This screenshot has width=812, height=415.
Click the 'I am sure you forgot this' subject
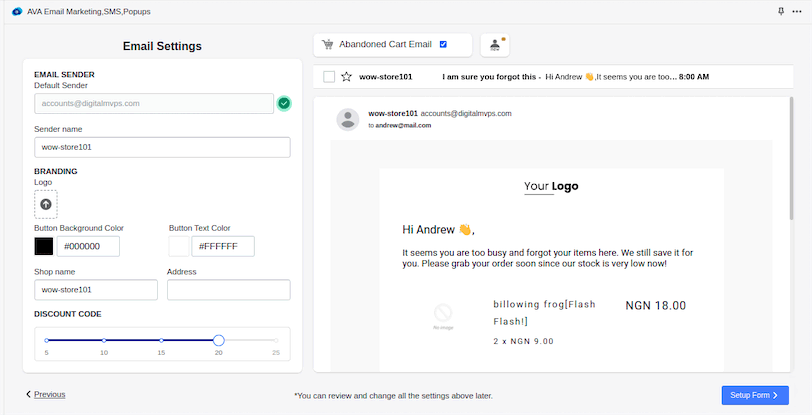coord(489,77)
